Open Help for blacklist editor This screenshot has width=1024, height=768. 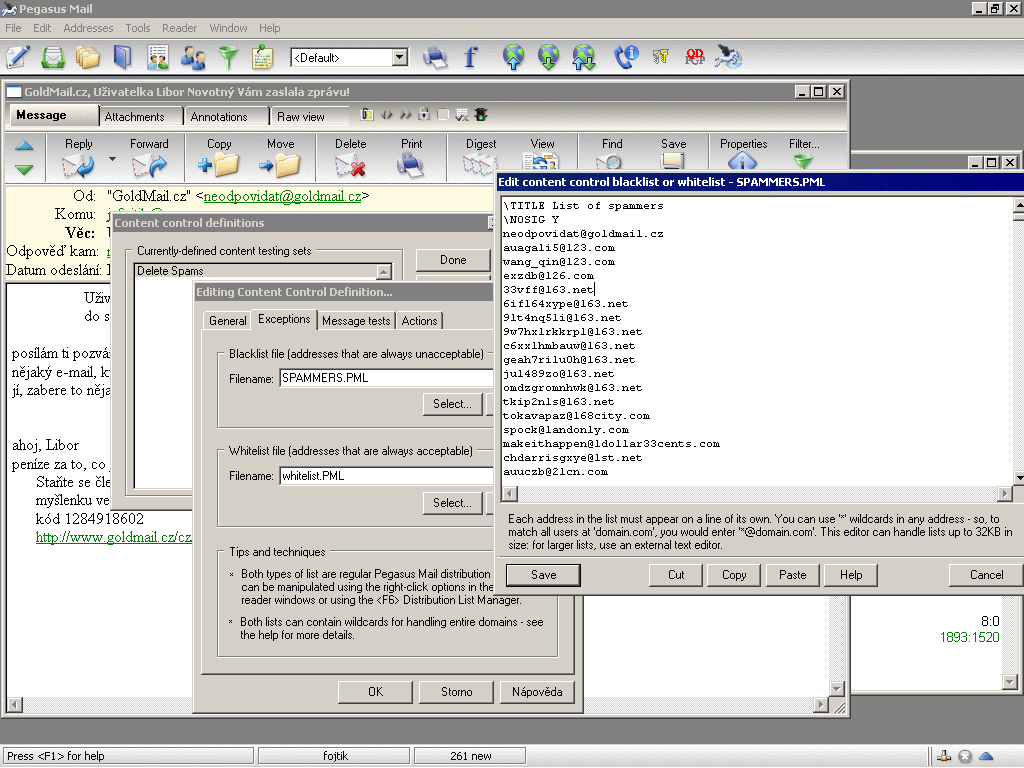851,575
